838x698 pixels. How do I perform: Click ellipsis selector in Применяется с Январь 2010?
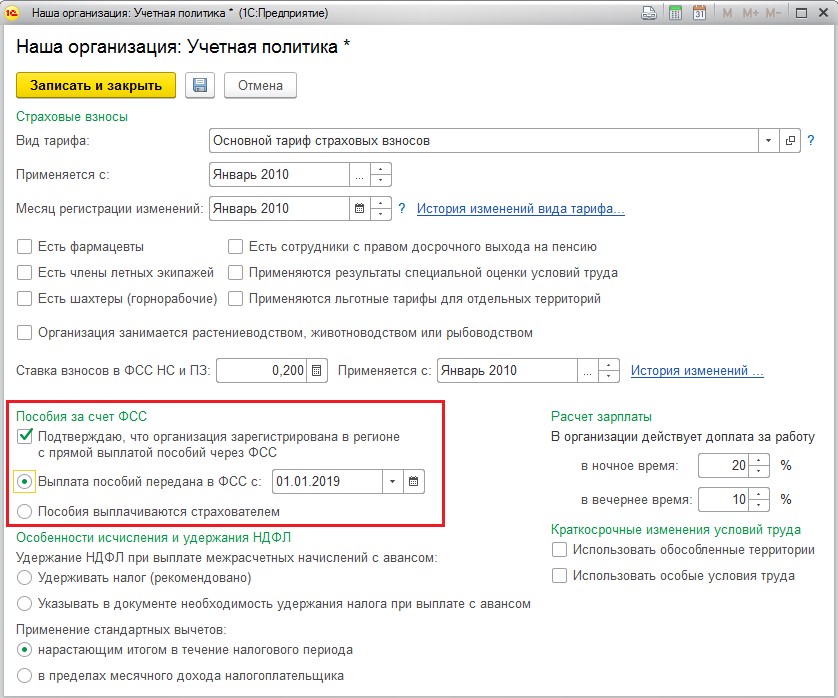(x=359, y=175)
